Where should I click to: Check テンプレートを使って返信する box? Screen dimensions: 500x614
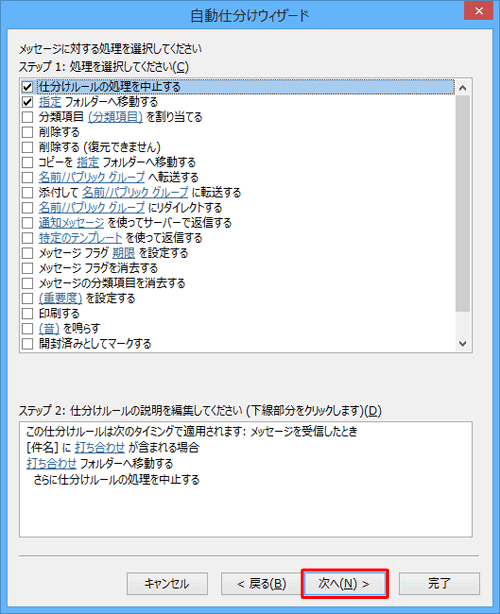27,238
